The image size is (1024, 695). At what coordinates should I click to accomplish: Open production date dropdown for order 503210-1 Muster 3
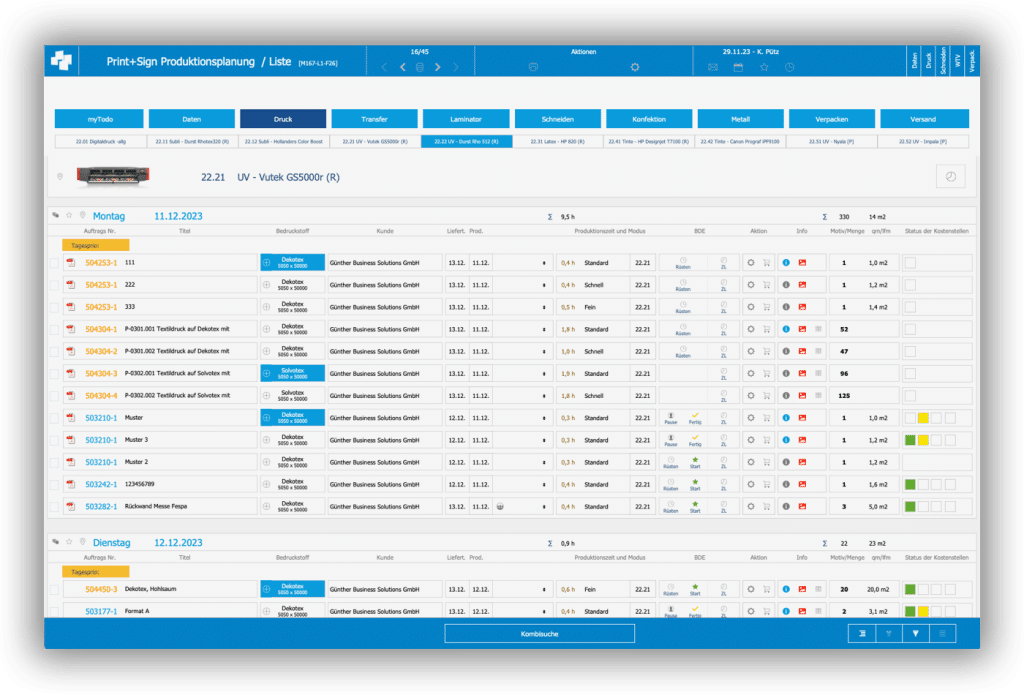544,439
